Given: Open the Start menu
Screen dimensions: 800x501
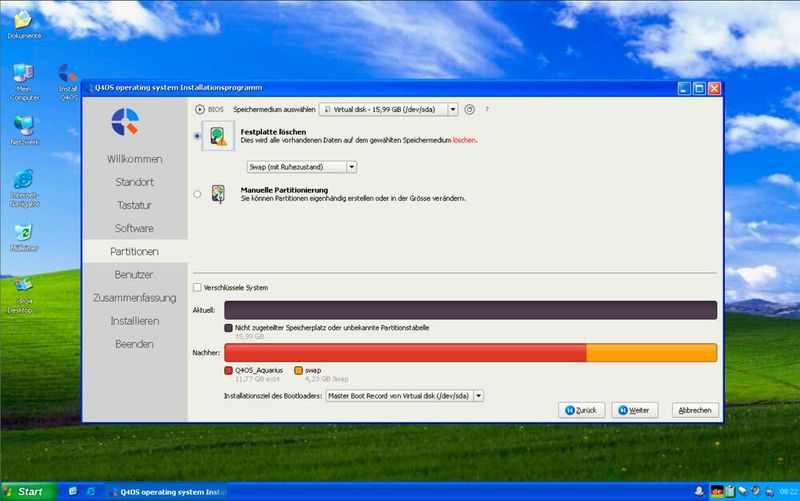Looking at the screenshot, I should 28,492.
